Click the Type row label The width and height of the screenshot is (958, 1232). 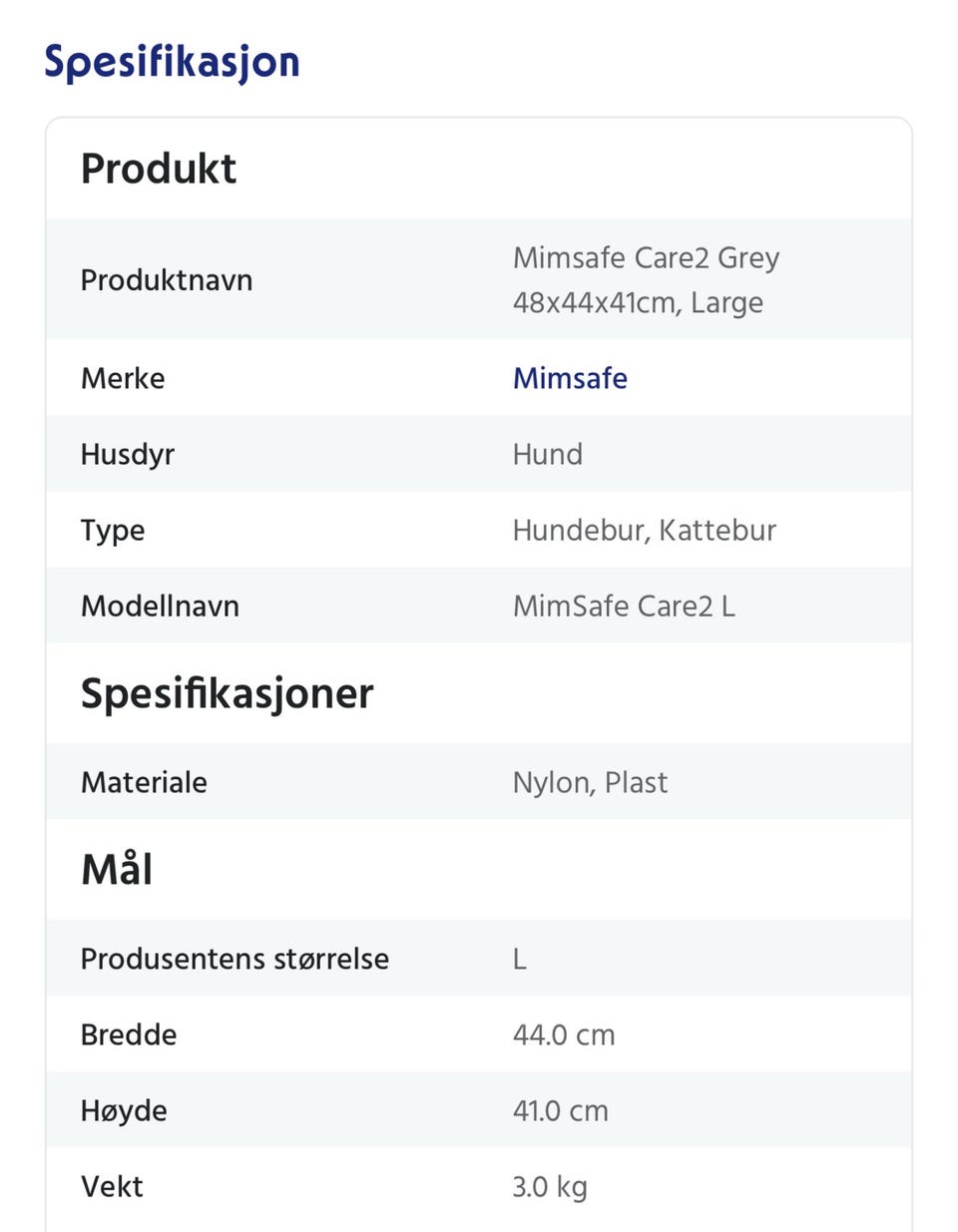click(x=113, y=530)
